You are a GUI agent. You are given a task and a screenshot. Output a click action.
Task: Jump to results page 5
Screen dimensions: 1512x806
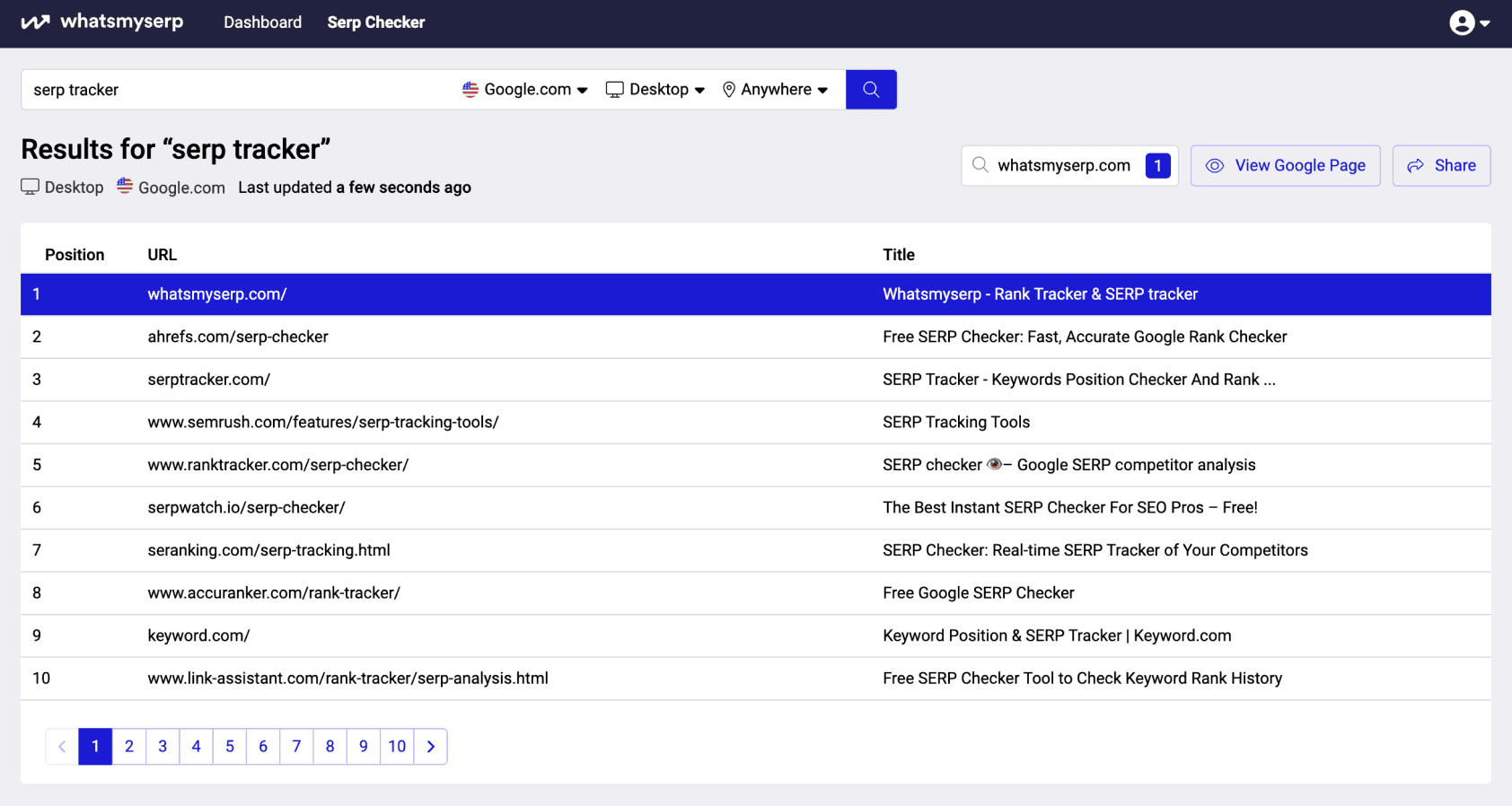230,747
